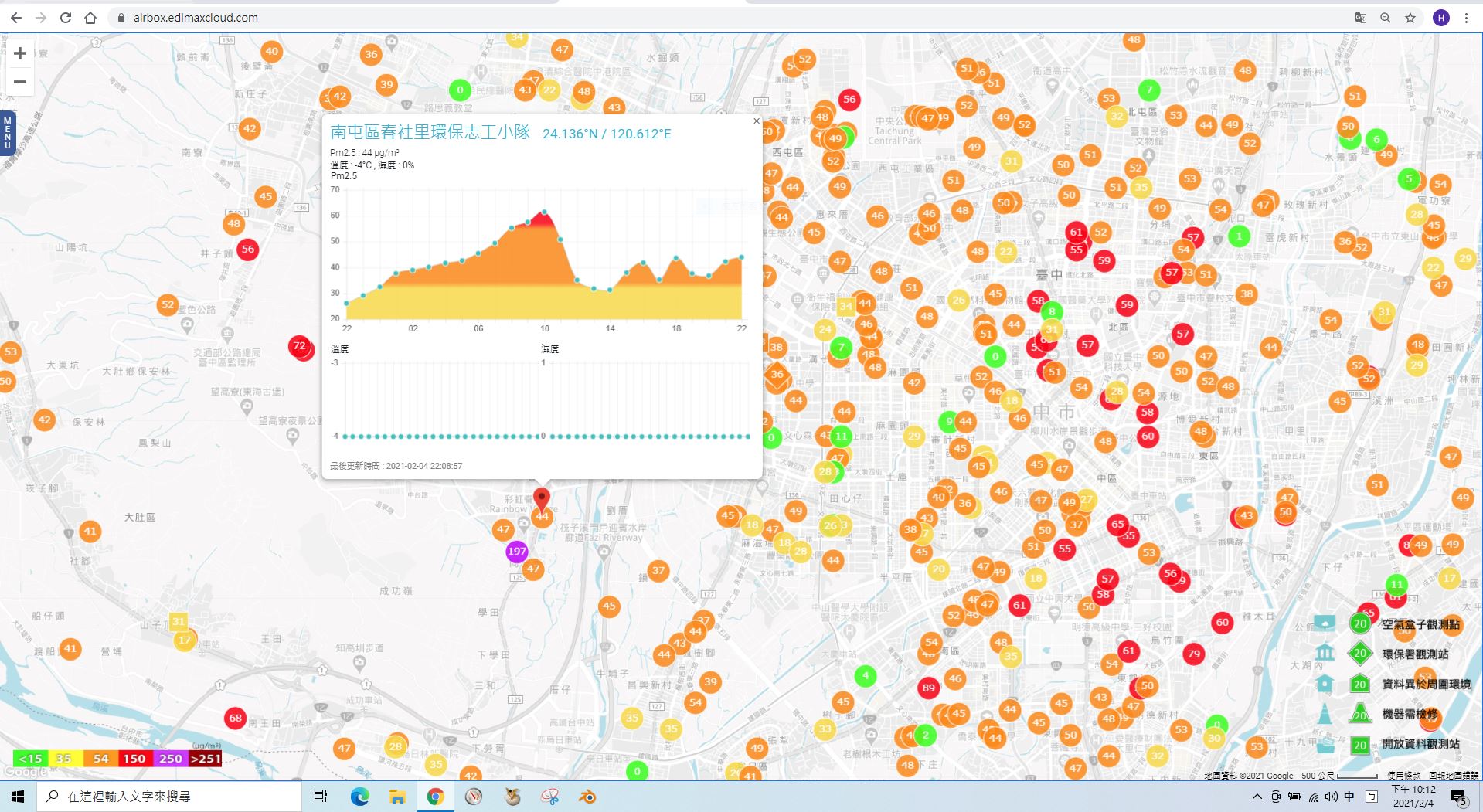The width and height of the screenshot is (1483, 812).
Task: Open the translate page icon
Action: pos(1361,18)
